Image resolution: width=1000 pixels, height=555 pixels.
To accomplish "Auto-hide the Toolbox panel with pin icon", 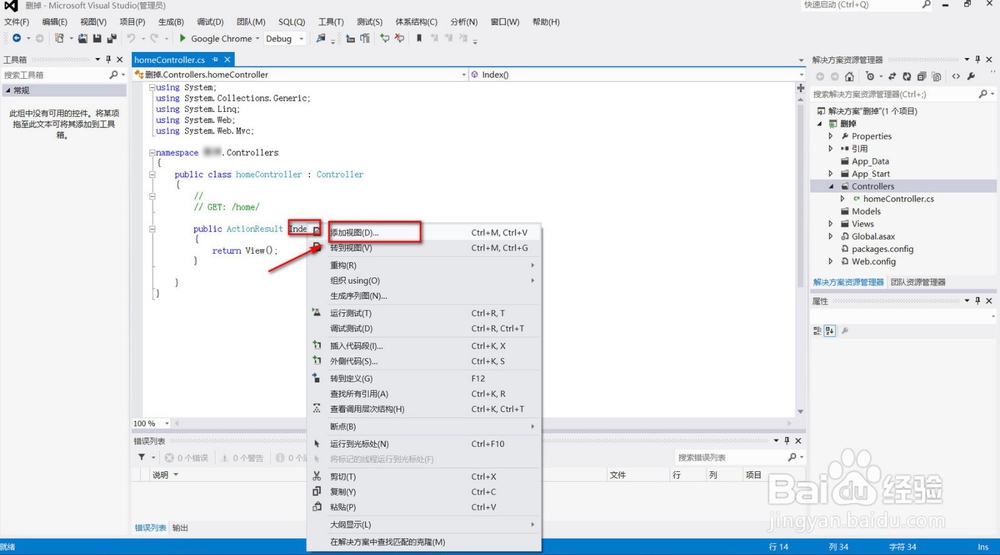I will tap(108, 59).
